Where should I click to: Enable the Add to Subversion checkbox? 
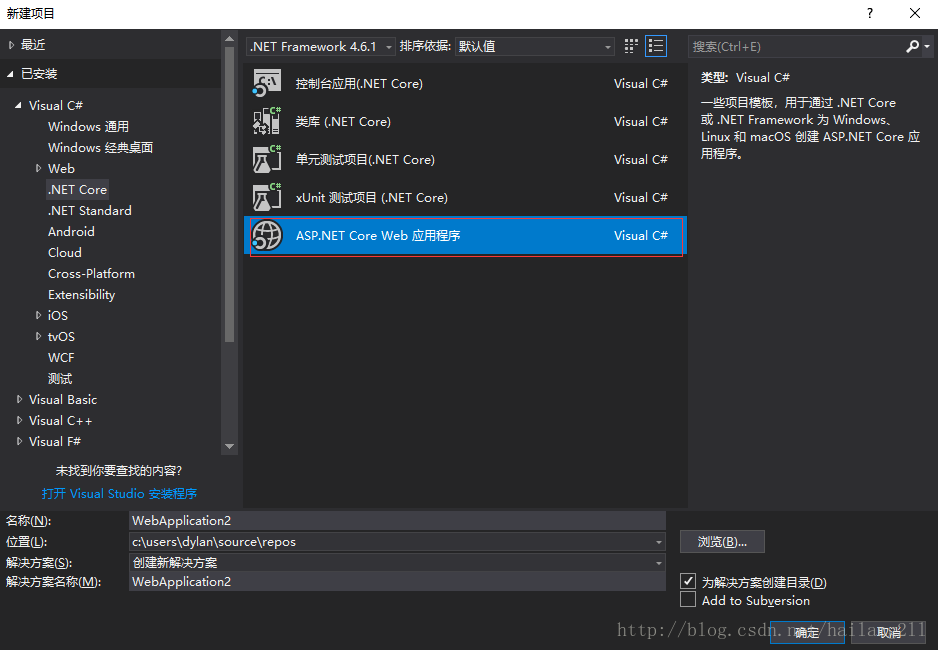click(x=688, y=599)
